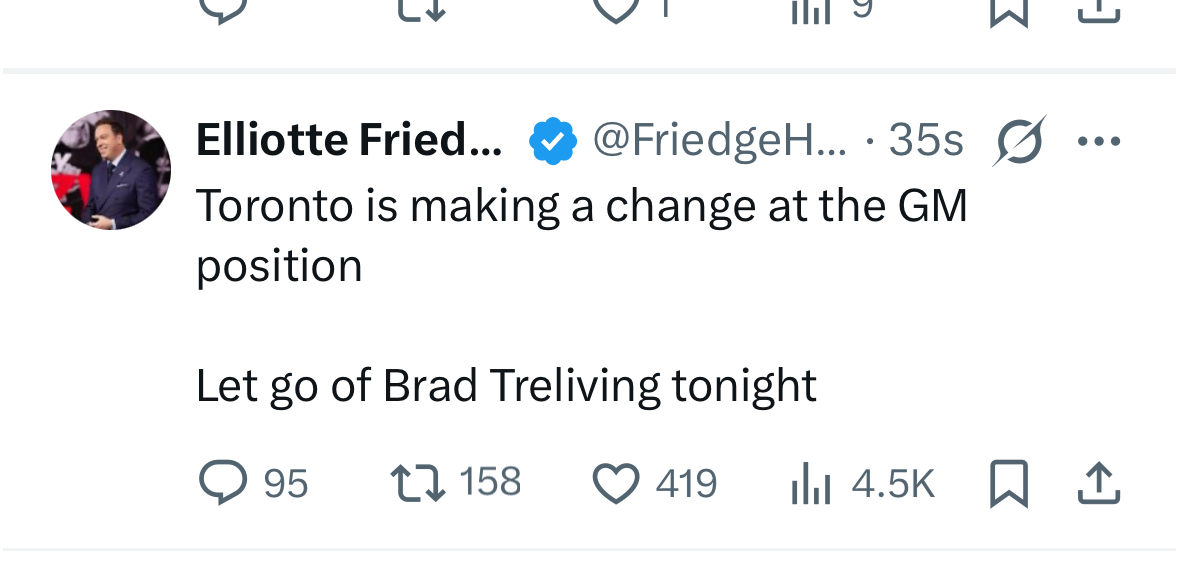Viewport: 1179px width, 575px height.
Task: Click the Elliotte Fried... display name
Action: pyautogui.click(x=349, y=140)
